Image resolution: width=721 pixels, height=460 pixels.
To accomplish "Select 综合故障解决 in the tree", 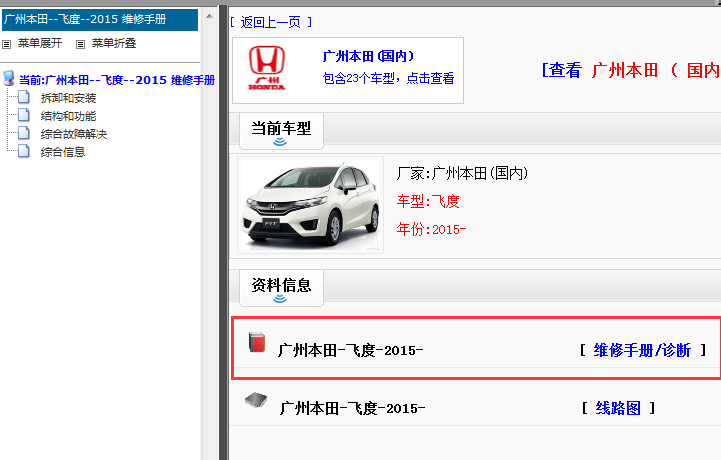I will coord(74,134).
